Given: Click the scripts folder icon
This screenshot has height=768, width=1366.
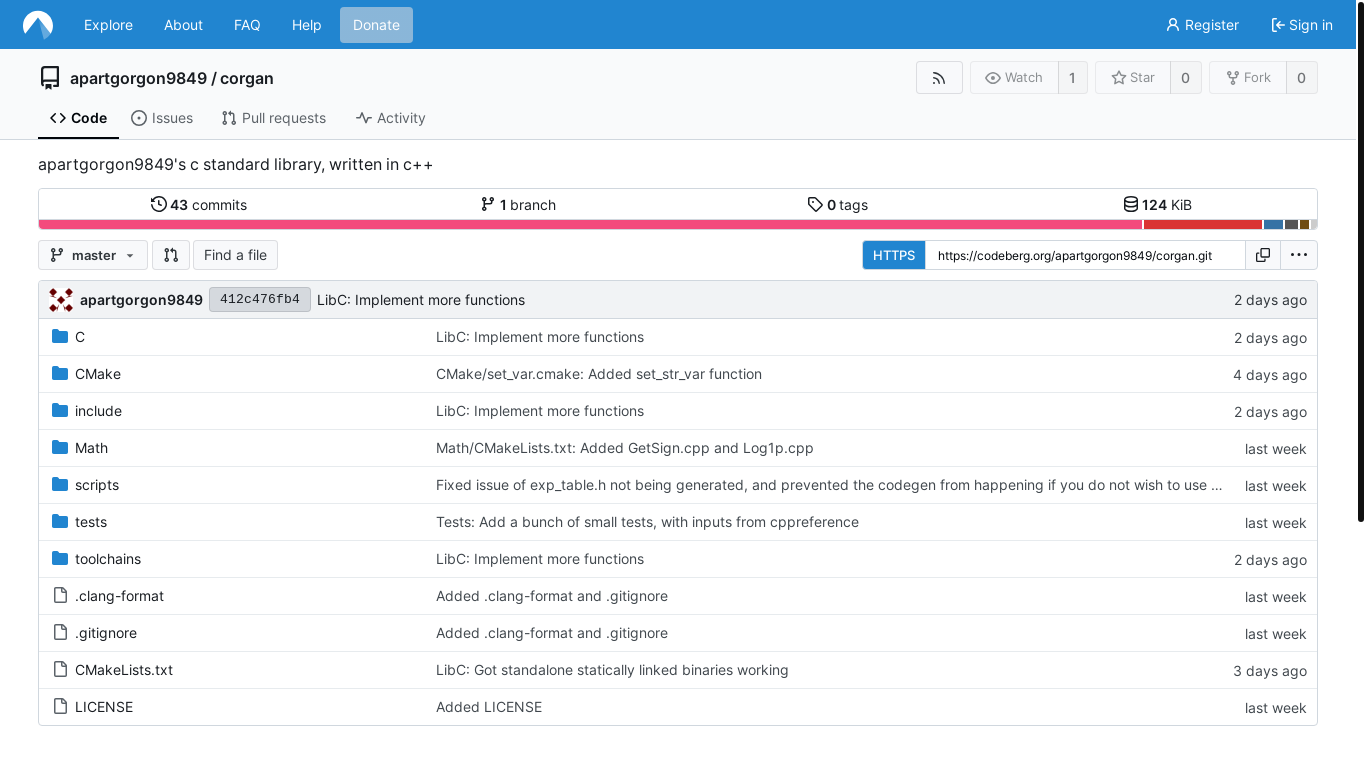Looking at the screenshot, I should click(60, 485).
